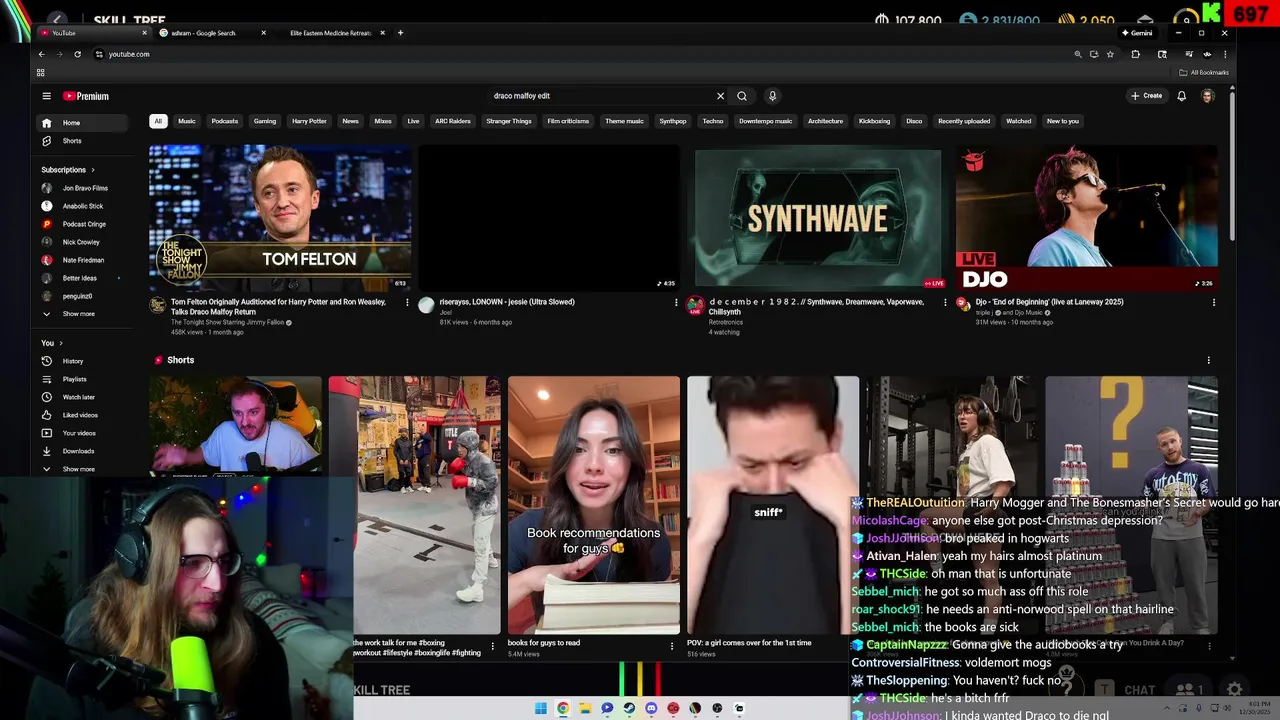Go to Home in the sidebar
This screenshot has height=720, width=1280.
point(83,123)
